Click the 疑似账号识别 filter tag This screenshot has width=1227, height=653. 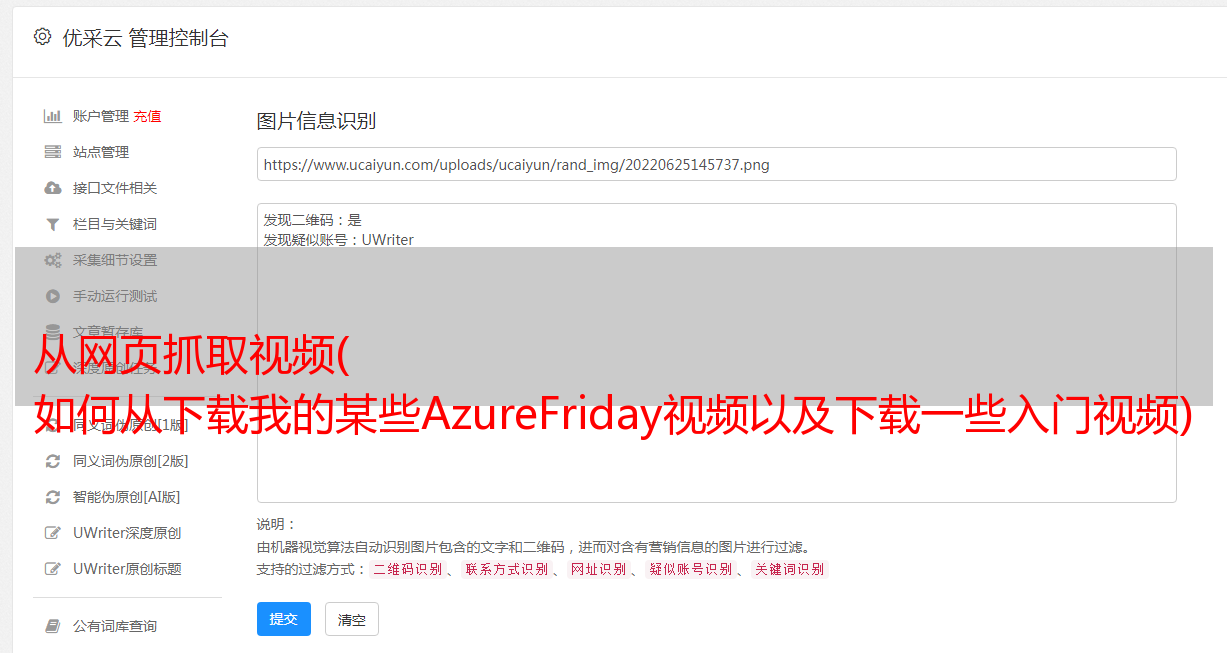690,569
